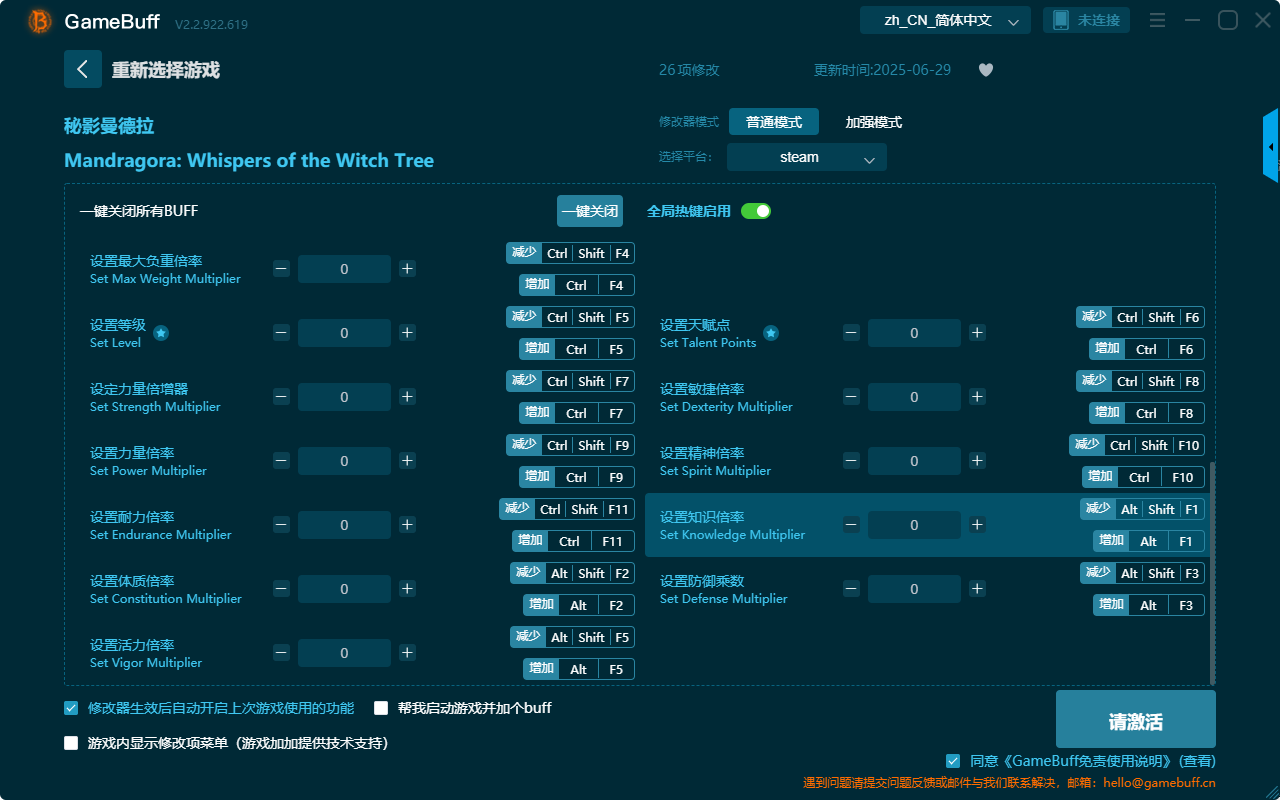This screenshot has height=800, width=1280.
Task: Click the Set Level value field
Action: (x=344, y=333)
